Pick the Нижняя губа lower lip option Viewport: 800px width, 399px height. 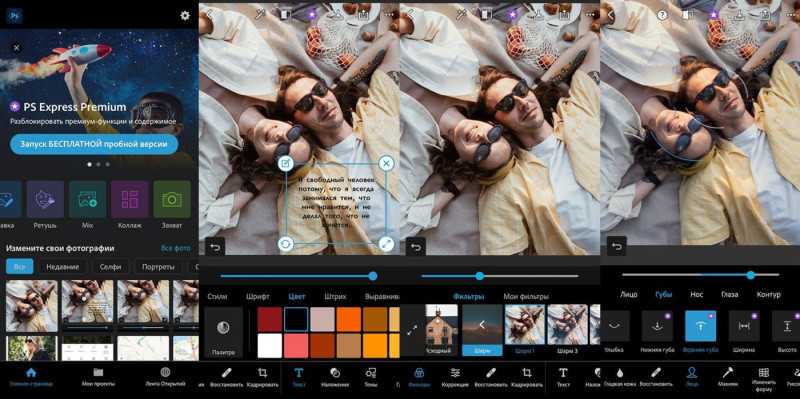pos(658,326)
